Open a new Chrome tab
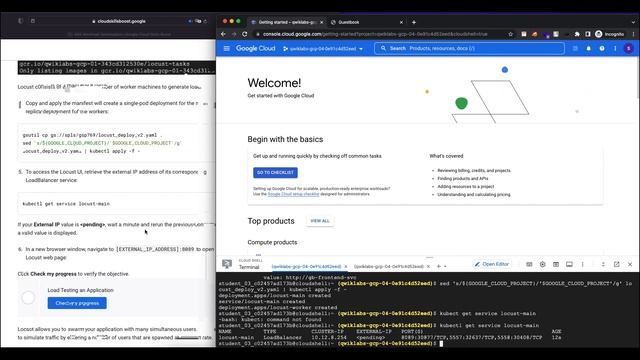The width and height of the screenshot is (640, 360). pyautogui.click(x=413, y=22)
